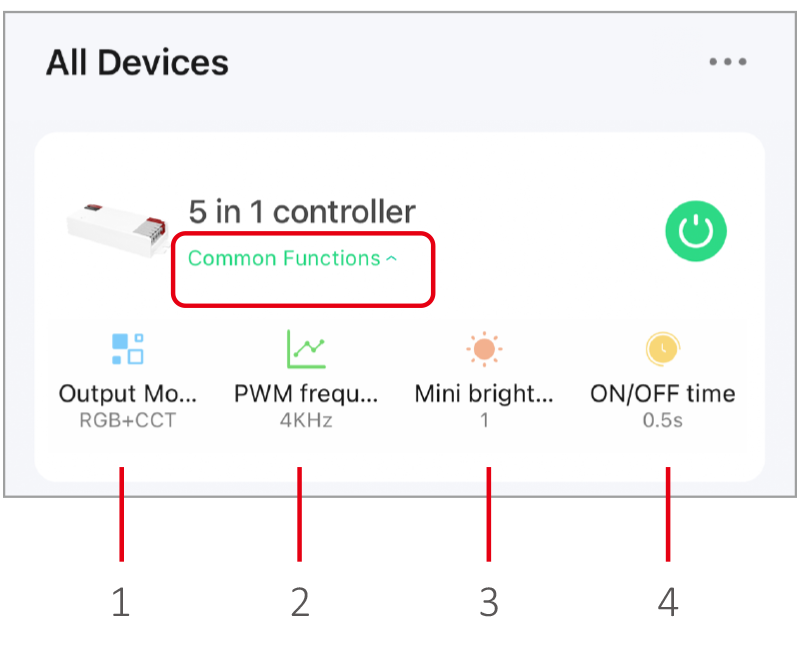
Task: Tap the yellow ON/OFF time clock icon
Action: click(663, 349)
